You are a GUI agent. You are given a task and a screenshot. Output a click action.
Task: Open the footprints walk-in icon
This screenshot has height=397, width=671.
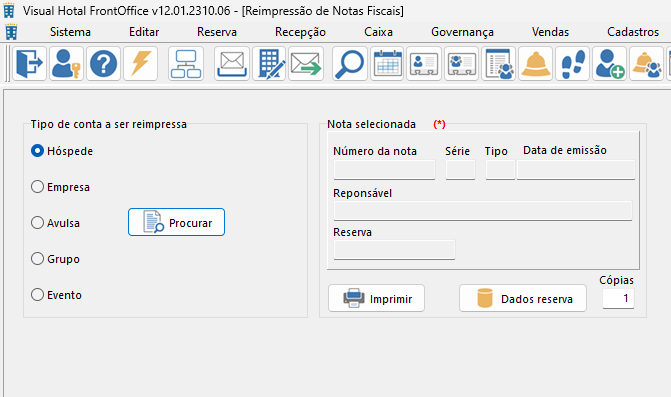[x=573, y=64]
